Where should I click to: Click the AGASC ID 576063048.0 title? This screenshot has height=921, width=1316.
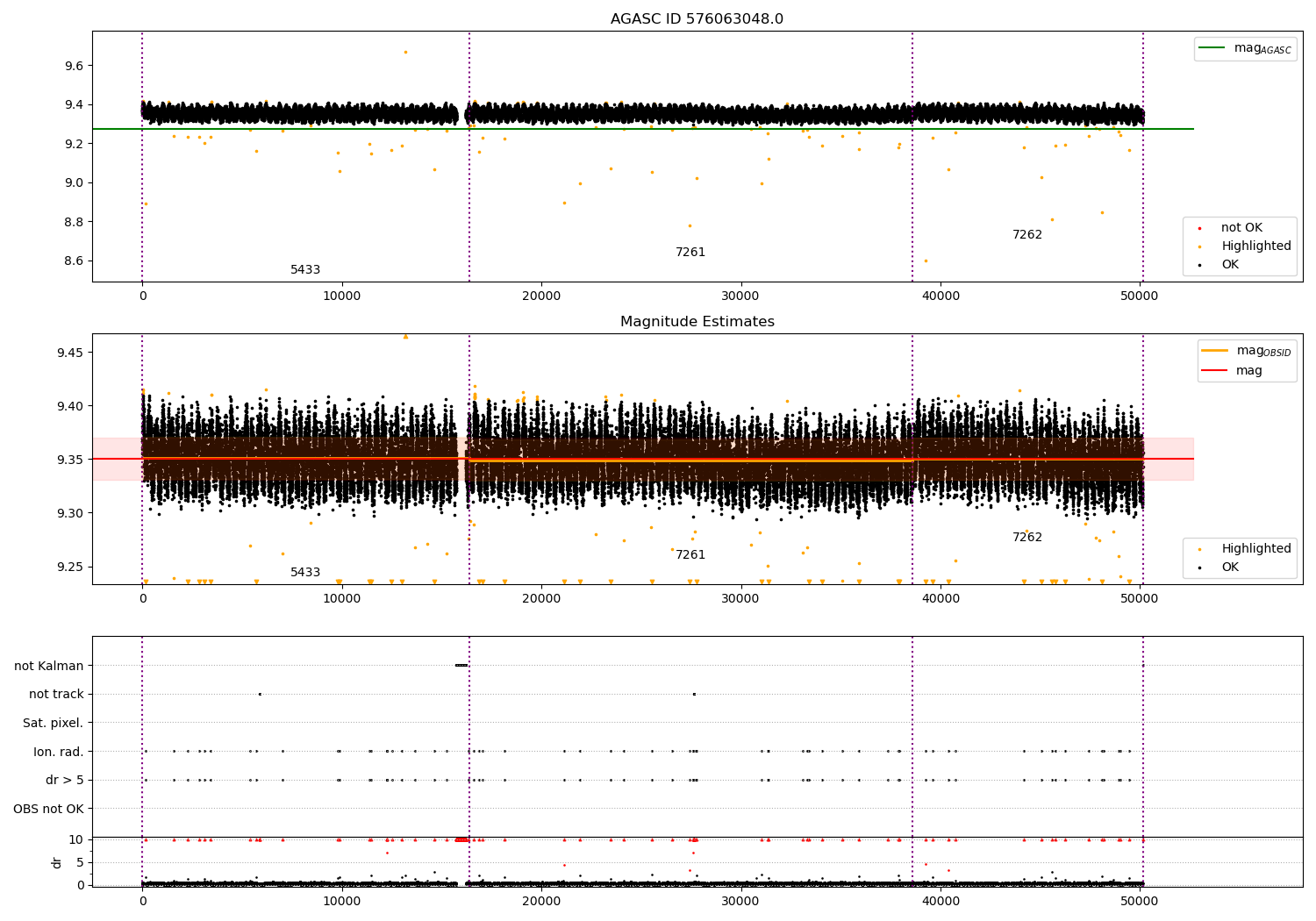point(697,19)
